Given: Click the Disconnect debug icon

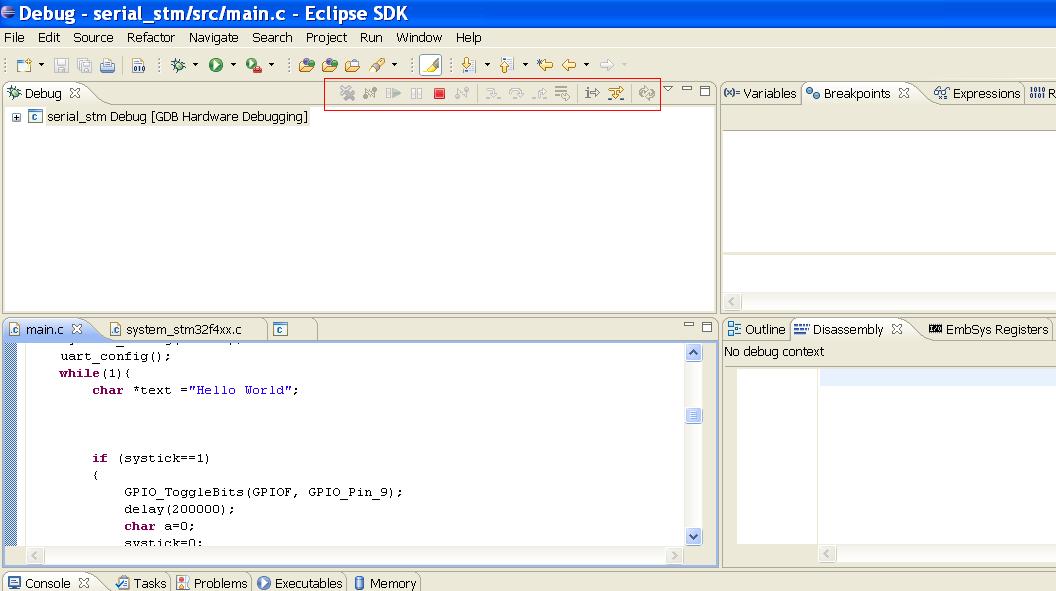Looking at the screenshot, I should 461,94.
